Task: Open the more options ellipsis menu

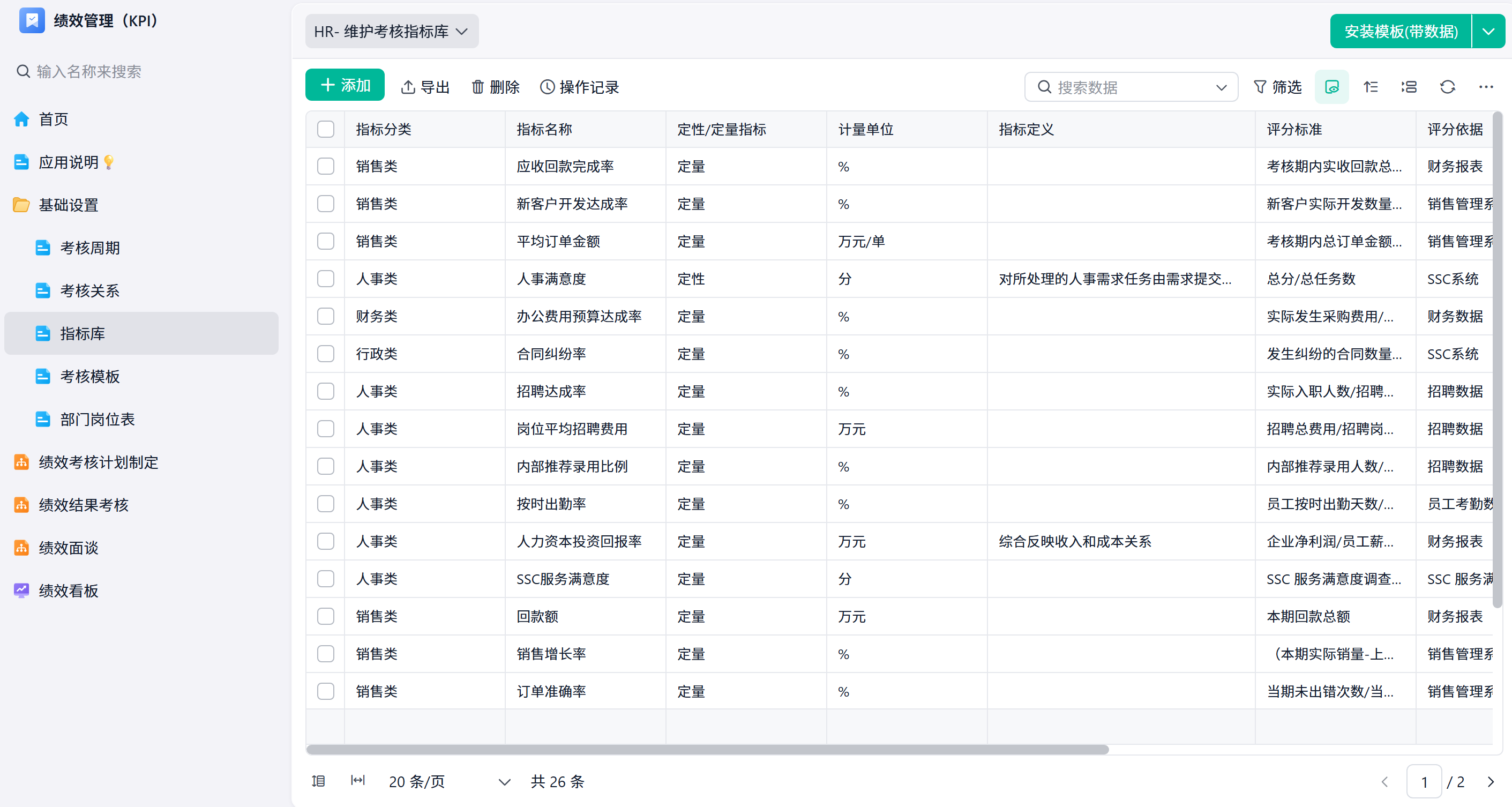Action: click(x=1486, y=87)
